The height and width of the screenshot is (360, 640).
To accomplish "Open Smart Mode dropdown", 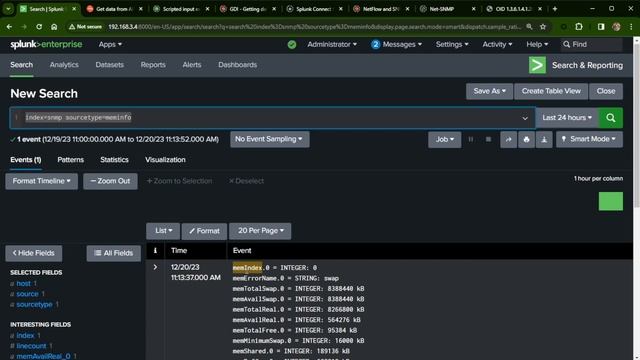I will (589, 140).
